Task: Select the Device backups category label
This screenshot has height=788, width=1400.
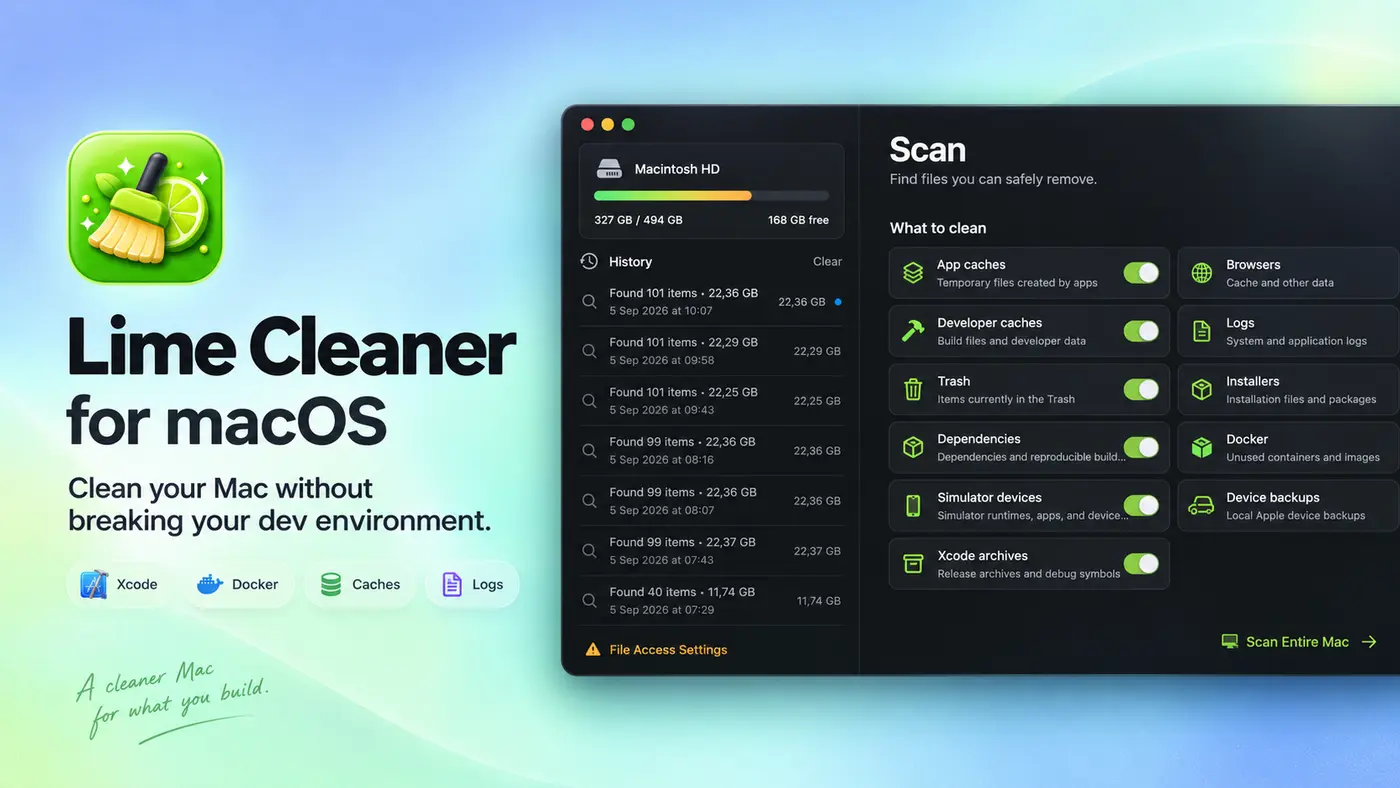Action: 1273,497
